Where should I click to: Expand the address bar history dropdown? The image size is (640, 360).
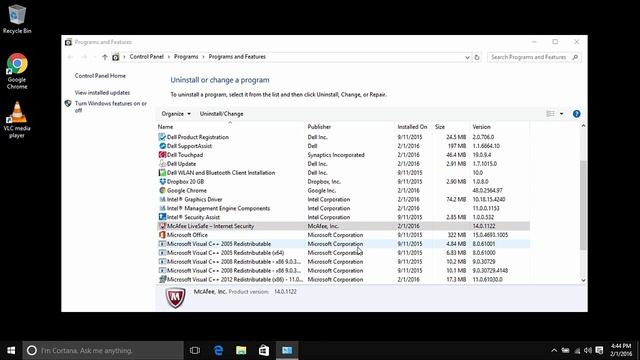point(467,58)
